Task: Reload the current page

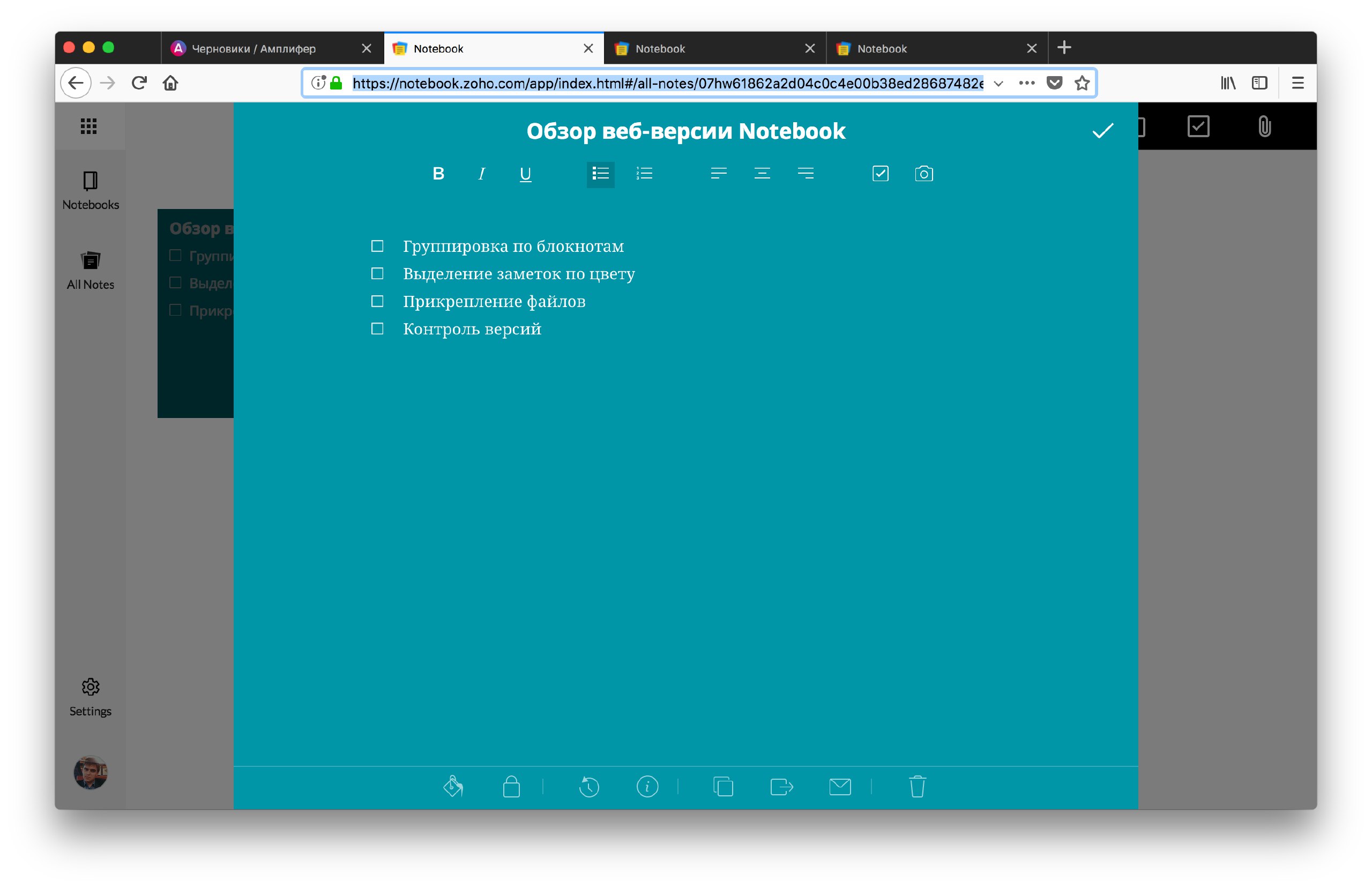Action: [139, 83]
